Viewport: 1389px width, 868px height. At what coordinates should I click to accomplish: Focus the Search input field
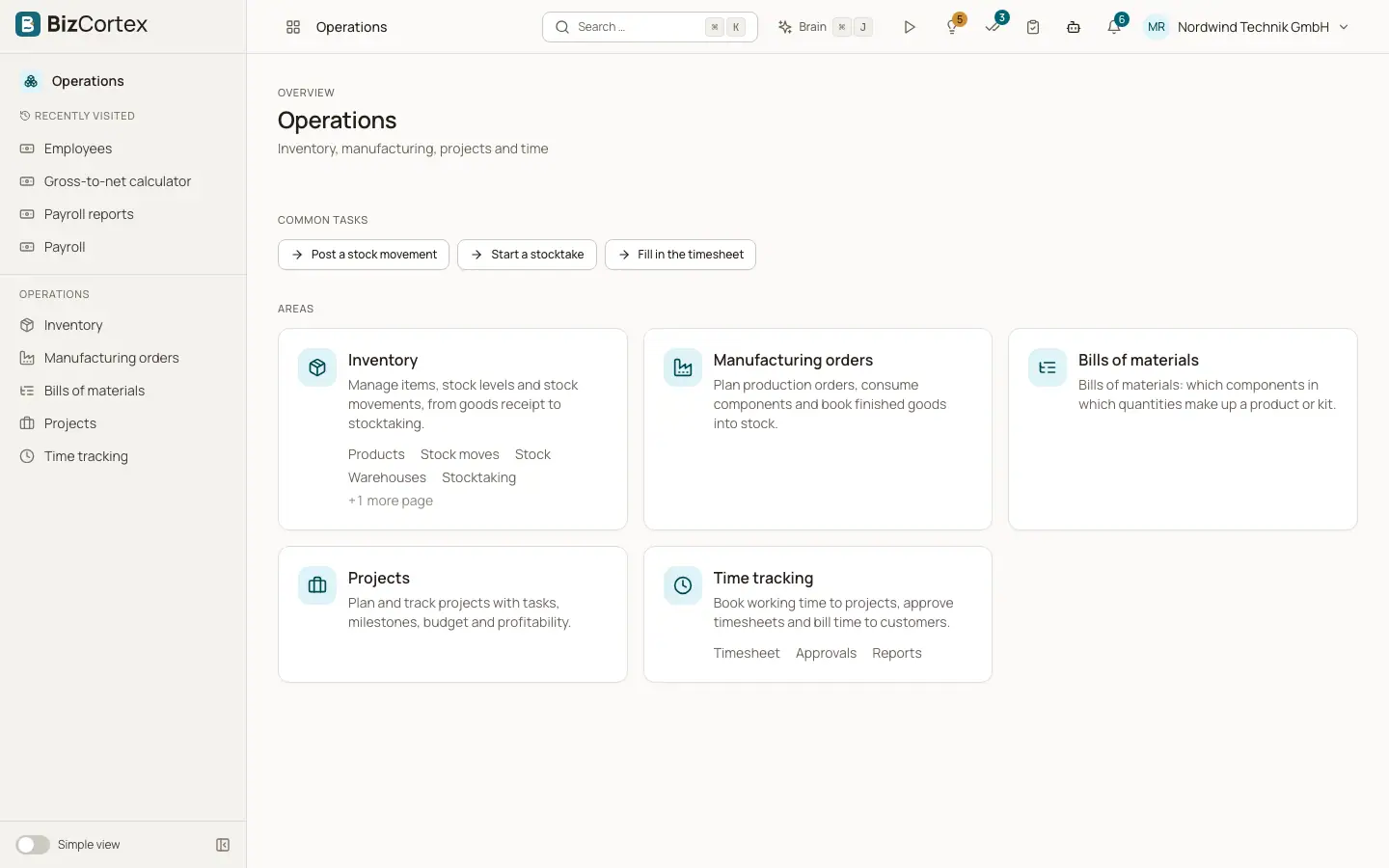point(650,27)
